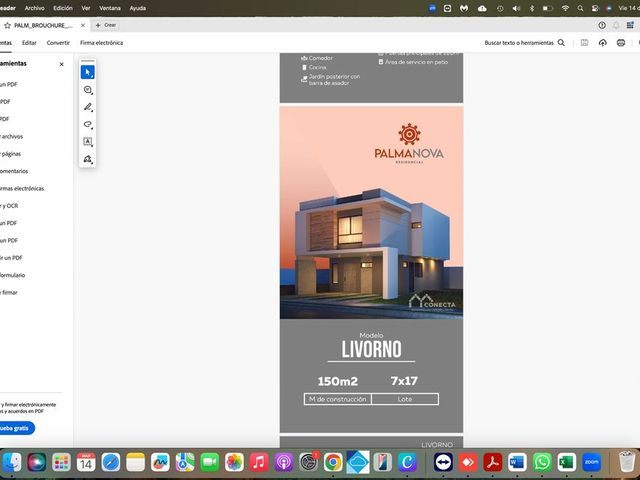
Task: Star the PALM_BROUCHURE document as favorite
Action: [7, 25]
